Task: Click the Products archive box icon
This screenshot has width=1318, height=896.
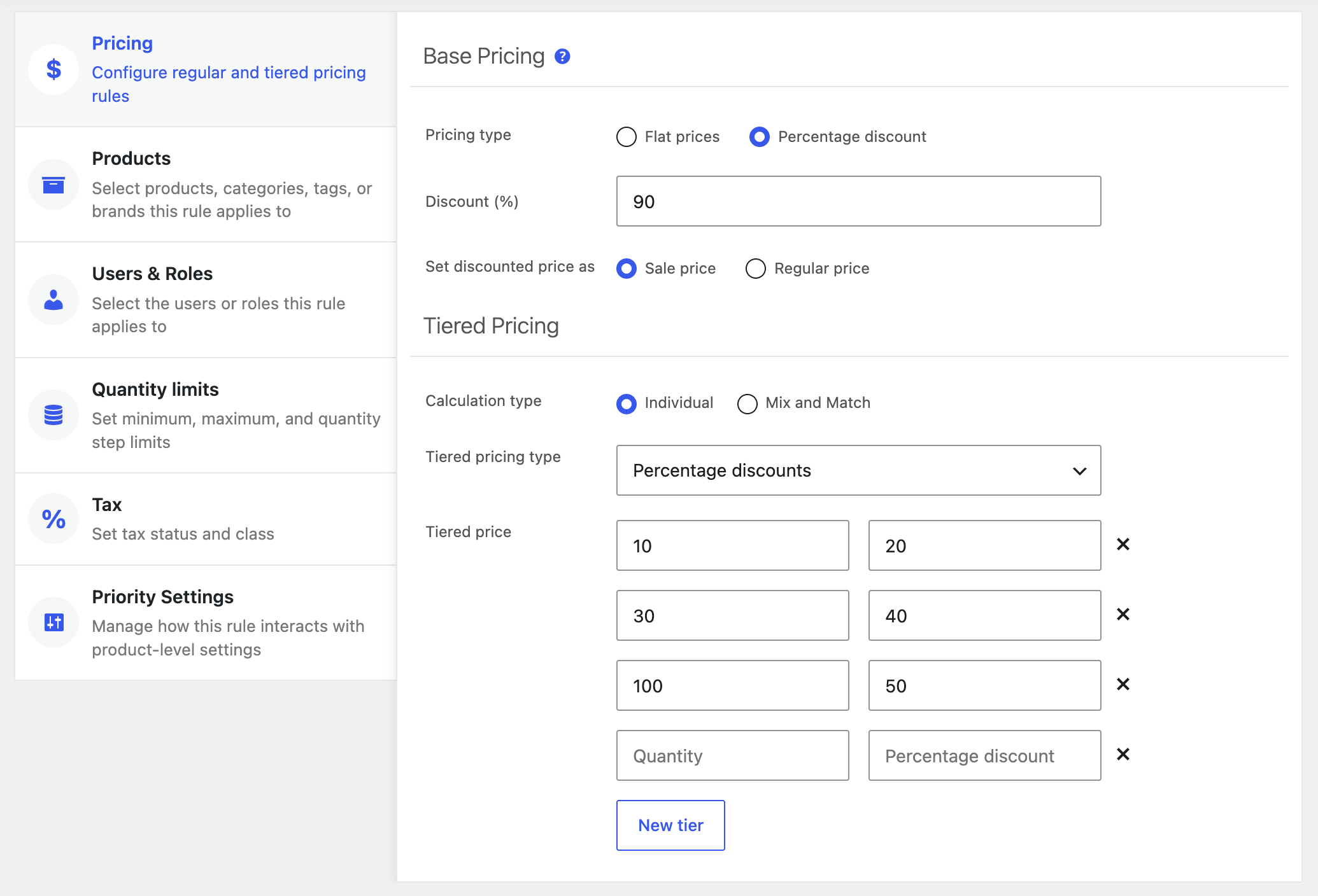Action: point(53,185)
